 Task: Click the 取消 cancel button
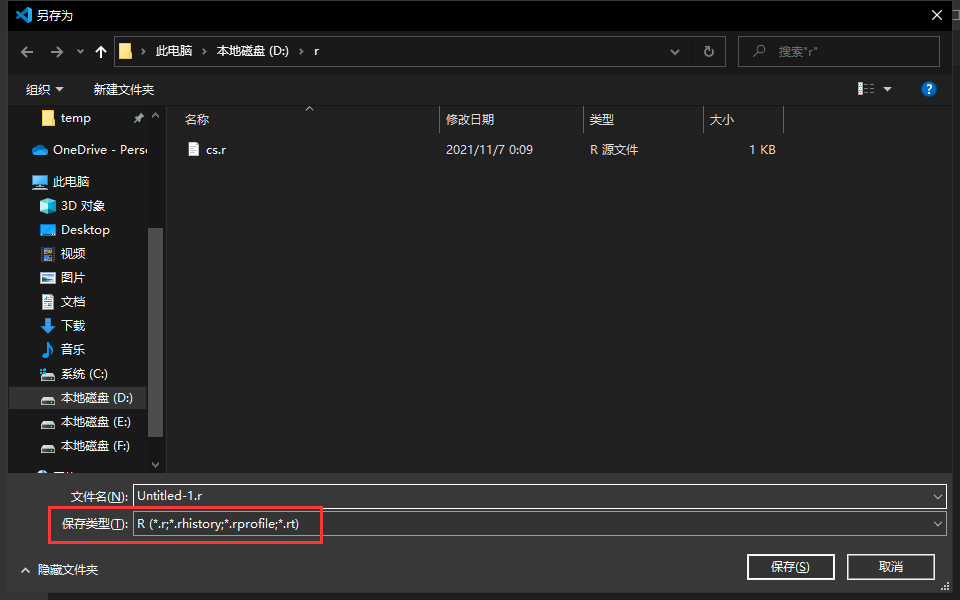tap(890, 566)
